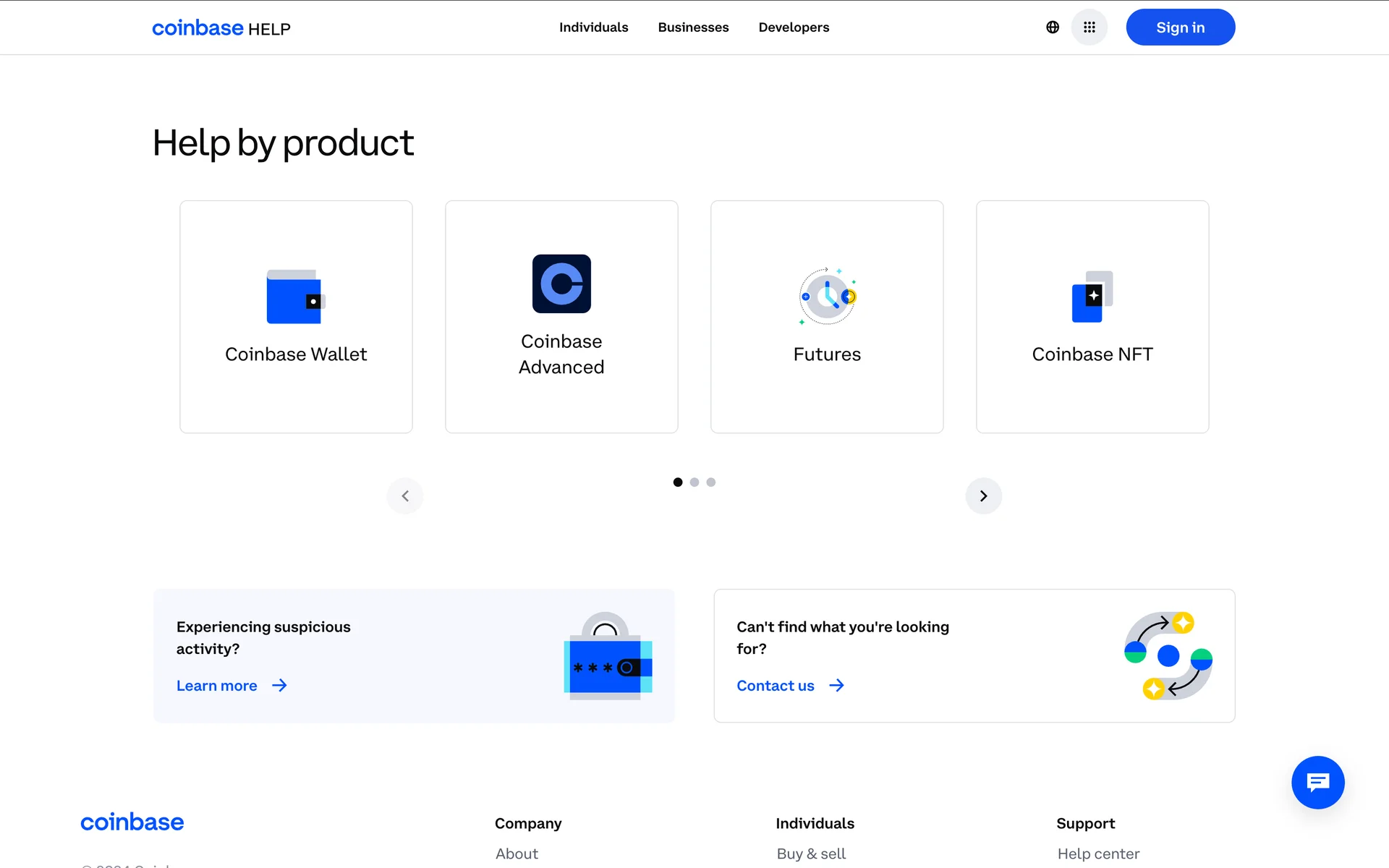Select the first carousel page dot
The height and width of the screenshot is (868, 1389).
678,482
